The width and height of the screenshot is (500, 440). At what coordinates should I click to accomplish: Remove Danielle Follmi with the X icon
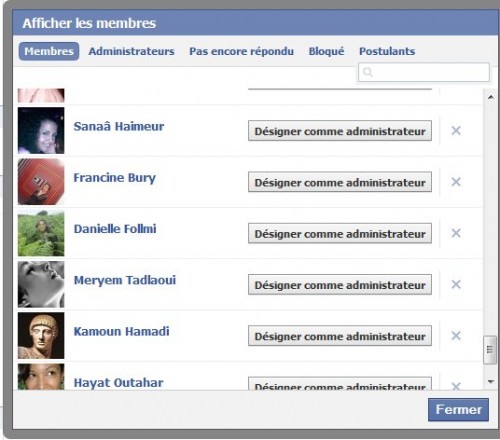click(456, 233)
